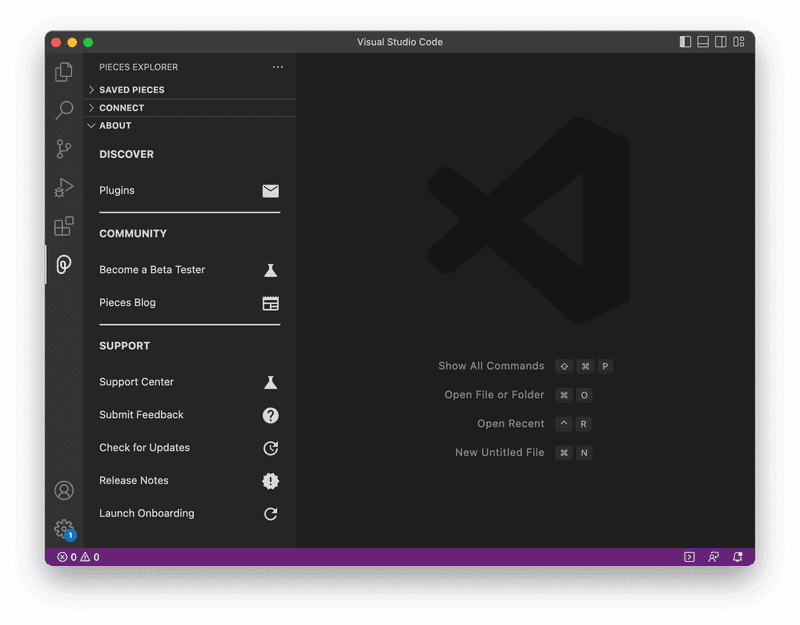Expand the Saved Pieces section
This screenshot has height=625, width=800.
[x=190, y=90]
